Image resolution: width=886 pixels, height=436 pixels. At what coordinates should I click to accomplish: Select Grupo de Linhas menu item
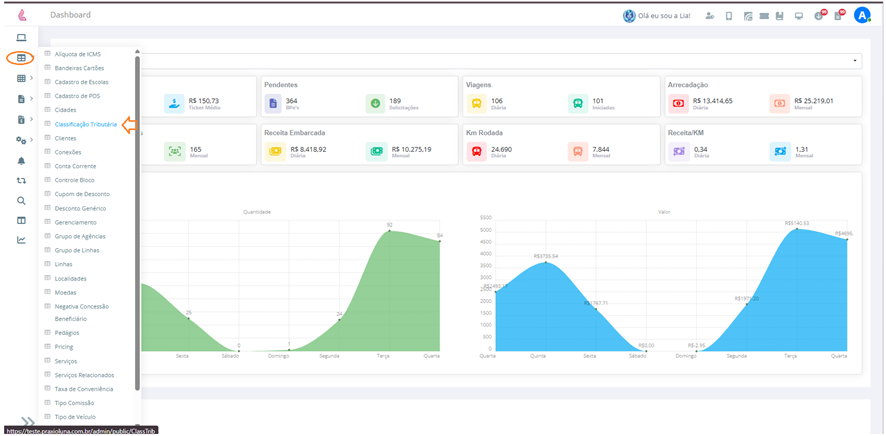pyautogui.click(x=77, y=250)
